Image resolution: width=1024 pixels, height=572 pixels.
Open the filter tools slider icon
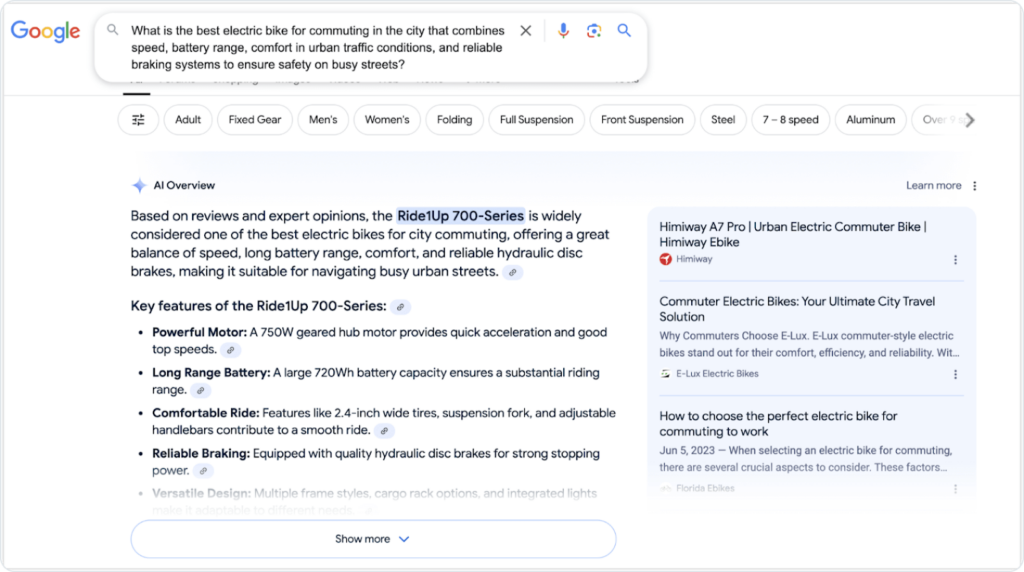click(x=139, y=120)
